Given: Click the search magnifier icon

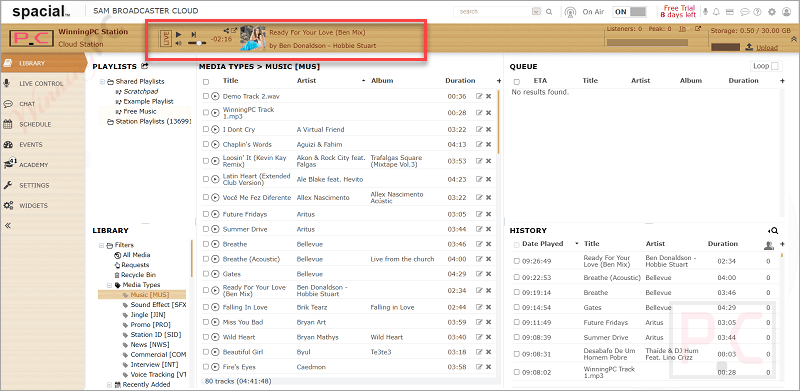Looking at the screenshot, I should pos(549,12).
